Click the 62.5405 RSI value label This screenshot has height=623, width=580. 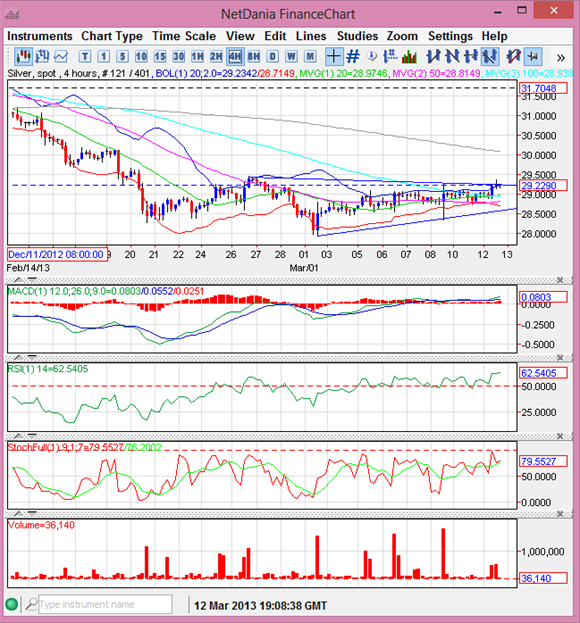tap(543, 373)
